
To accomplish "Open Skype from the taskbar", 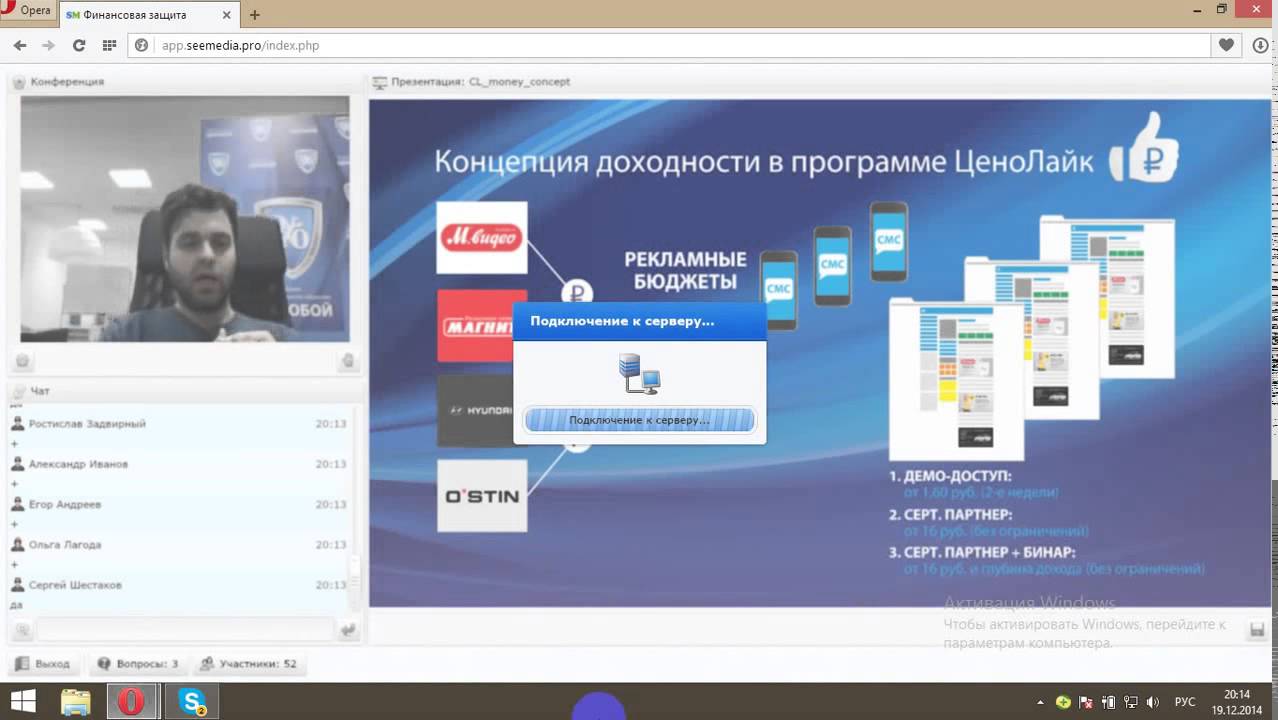I will coord(192,701).
